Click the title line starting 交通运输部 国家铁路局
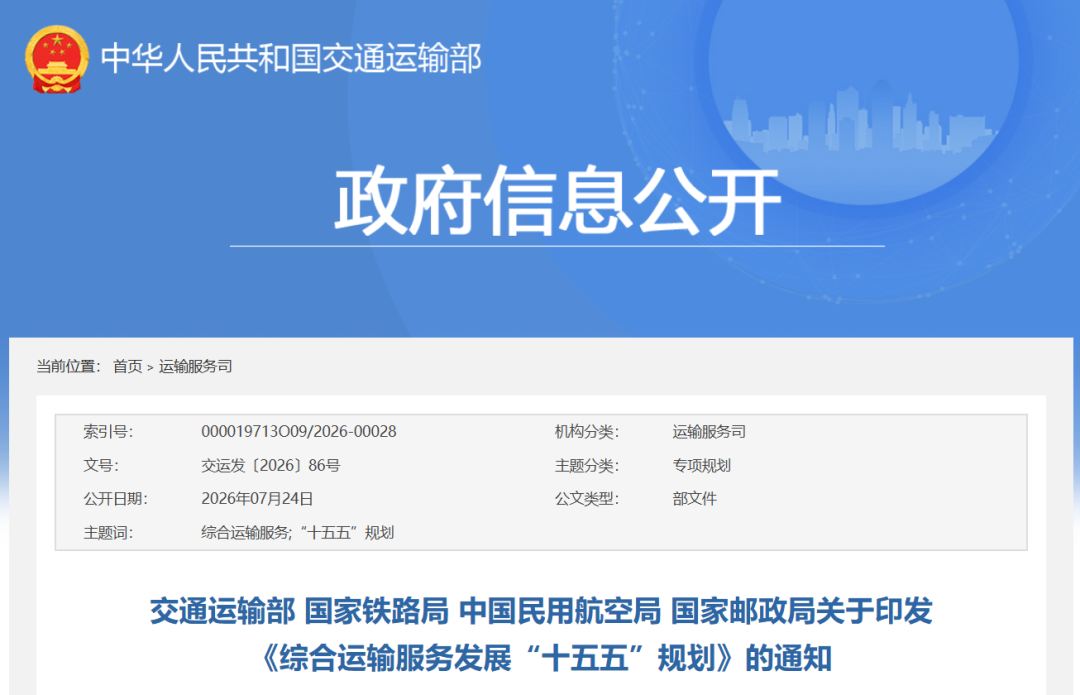The height and width of the screenshot is (695, 1080). [x=541, y=611]
